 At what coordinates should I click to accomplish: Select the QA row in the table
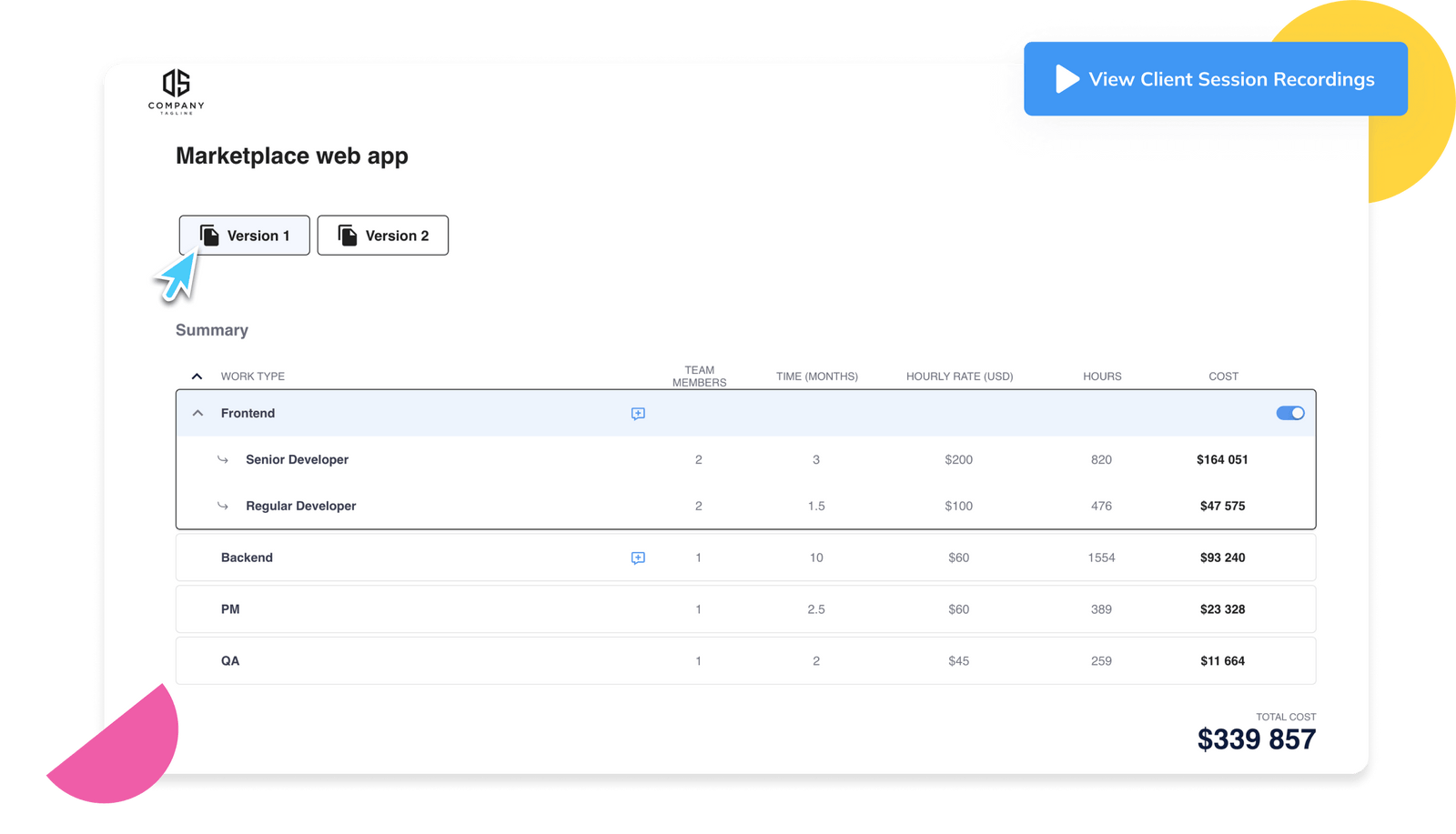pos(230,660)
